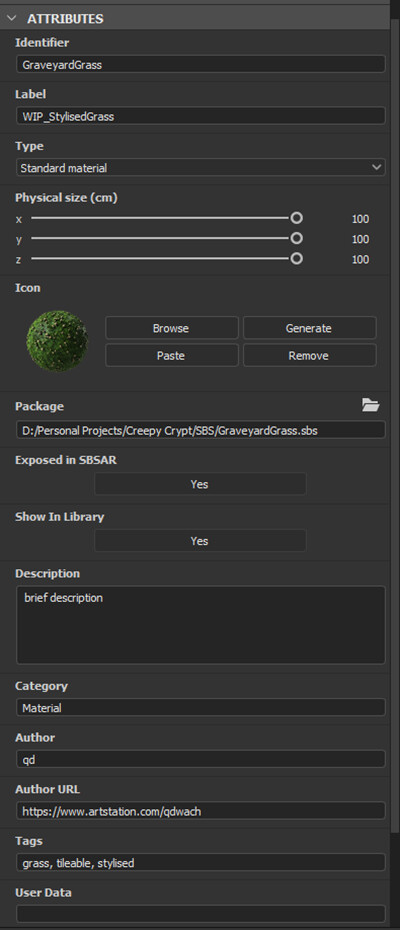The image size is (400, 930).
Task: Click the grass sphere icon preview
Action: click(x=58, y=341)
